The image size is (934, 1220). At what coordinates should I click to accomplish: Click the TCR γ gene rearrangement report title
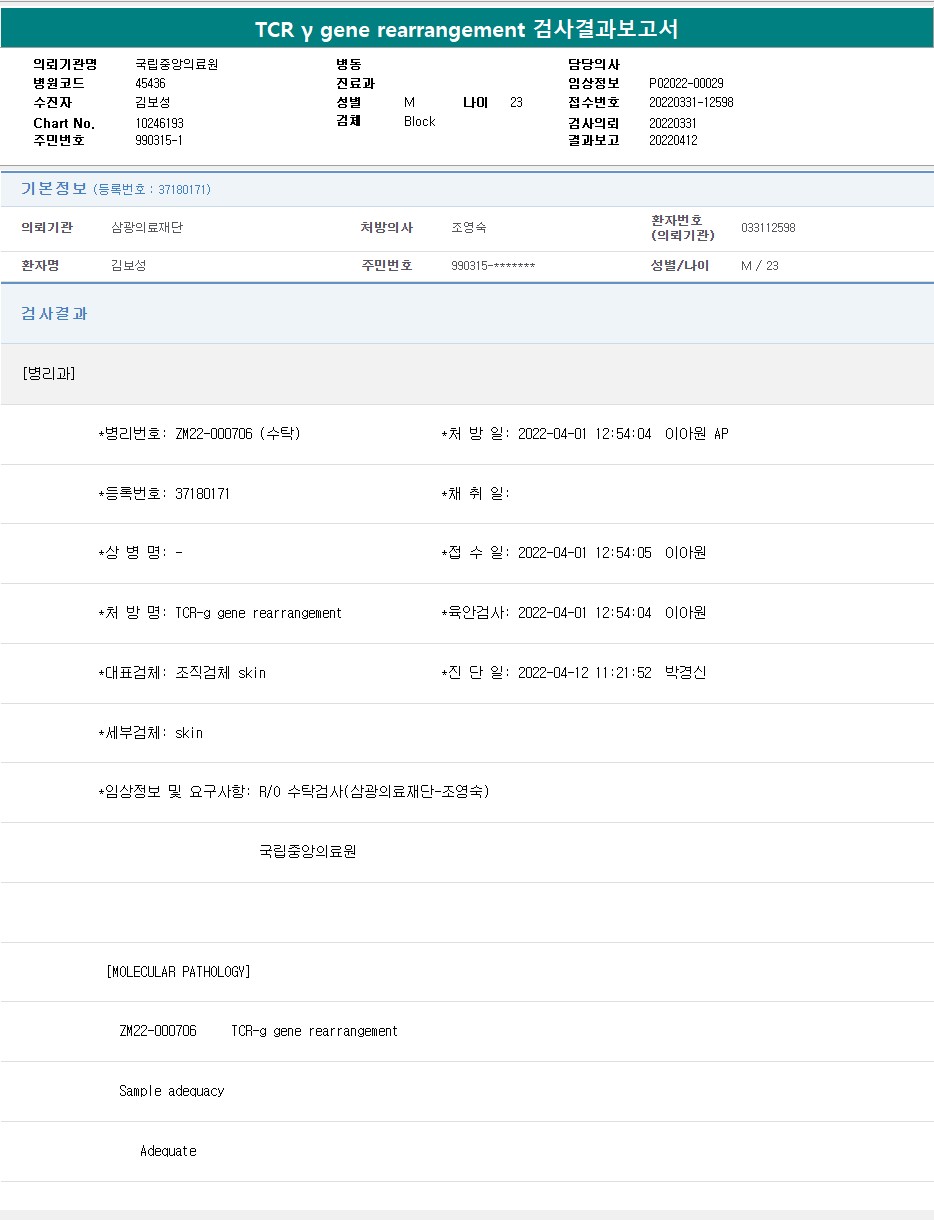click(466, 29)
